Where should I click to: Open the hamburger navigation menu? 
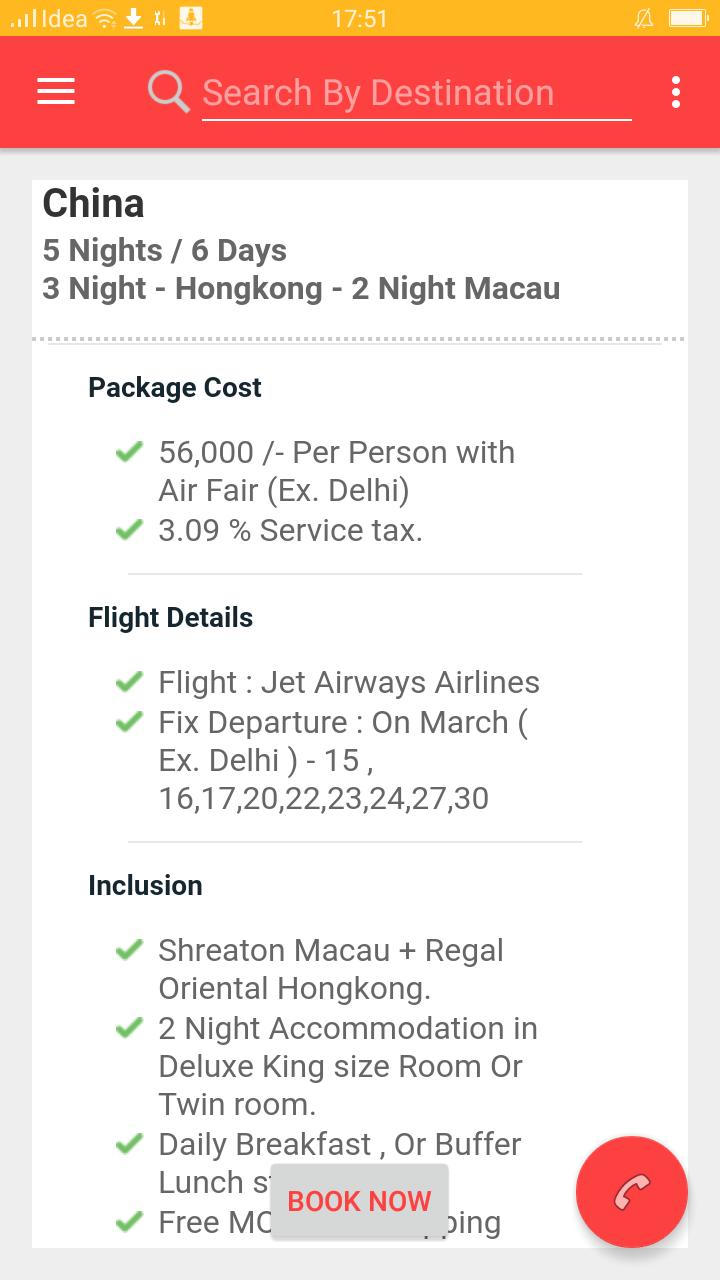click(x=56, y=92)
